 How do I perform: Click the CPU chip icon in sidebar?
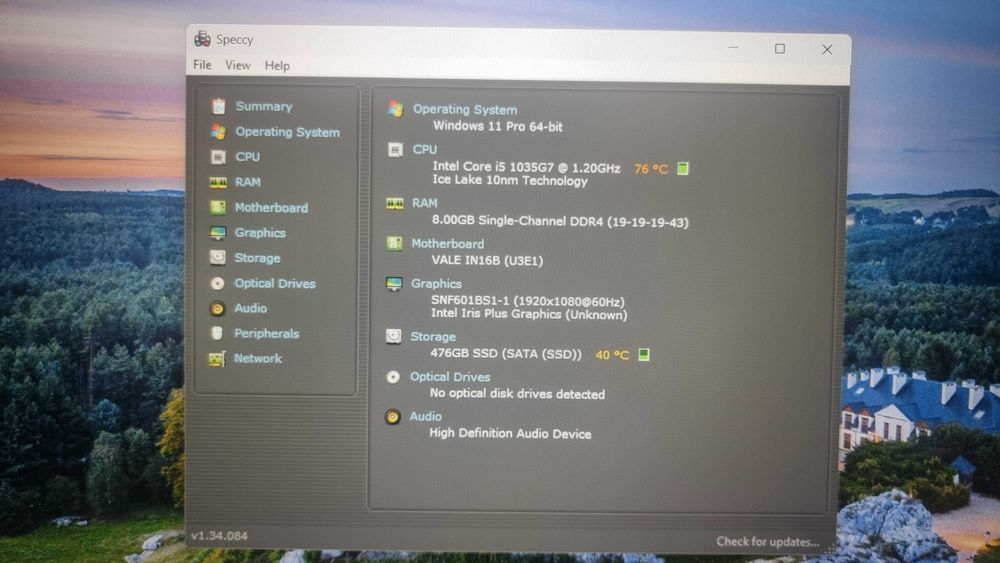pyautogui.click(x=218, y=157)
